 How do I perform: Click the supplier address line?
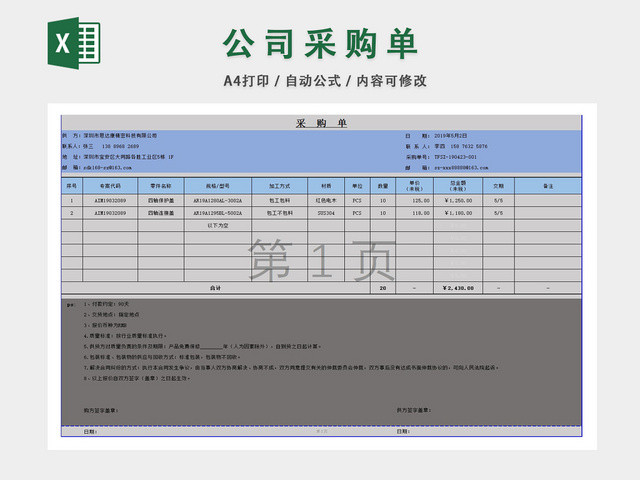pyautogui.click(x=118, y=157)
